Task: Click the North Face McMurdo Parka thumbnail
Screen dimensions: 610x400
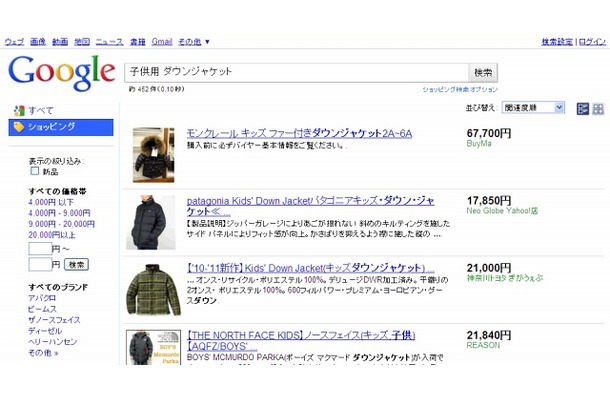Action: [153, 347]
